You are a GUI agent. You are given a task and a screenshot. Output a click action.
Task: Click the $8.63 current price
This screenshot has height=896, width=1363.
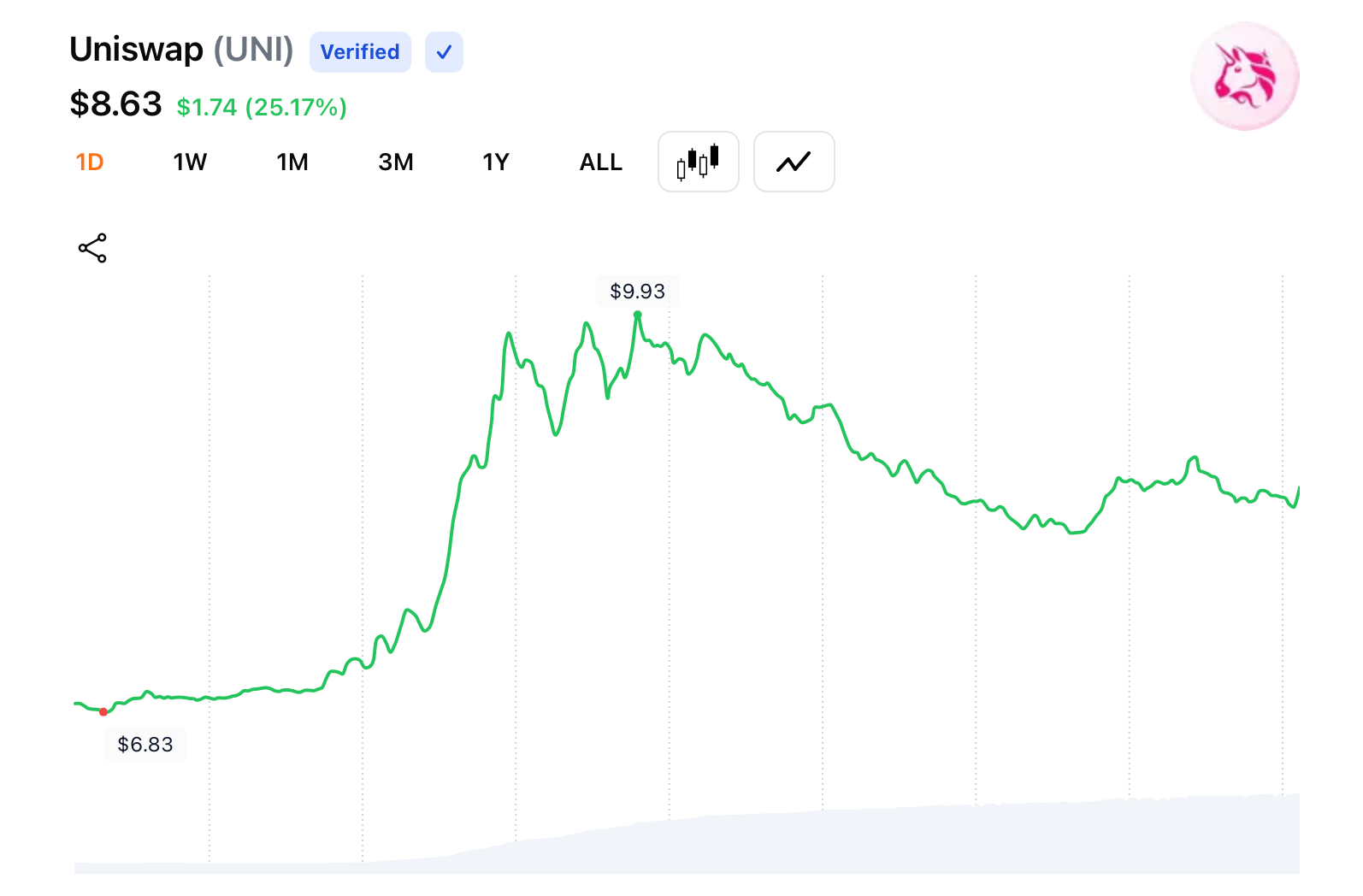point(115,104)
